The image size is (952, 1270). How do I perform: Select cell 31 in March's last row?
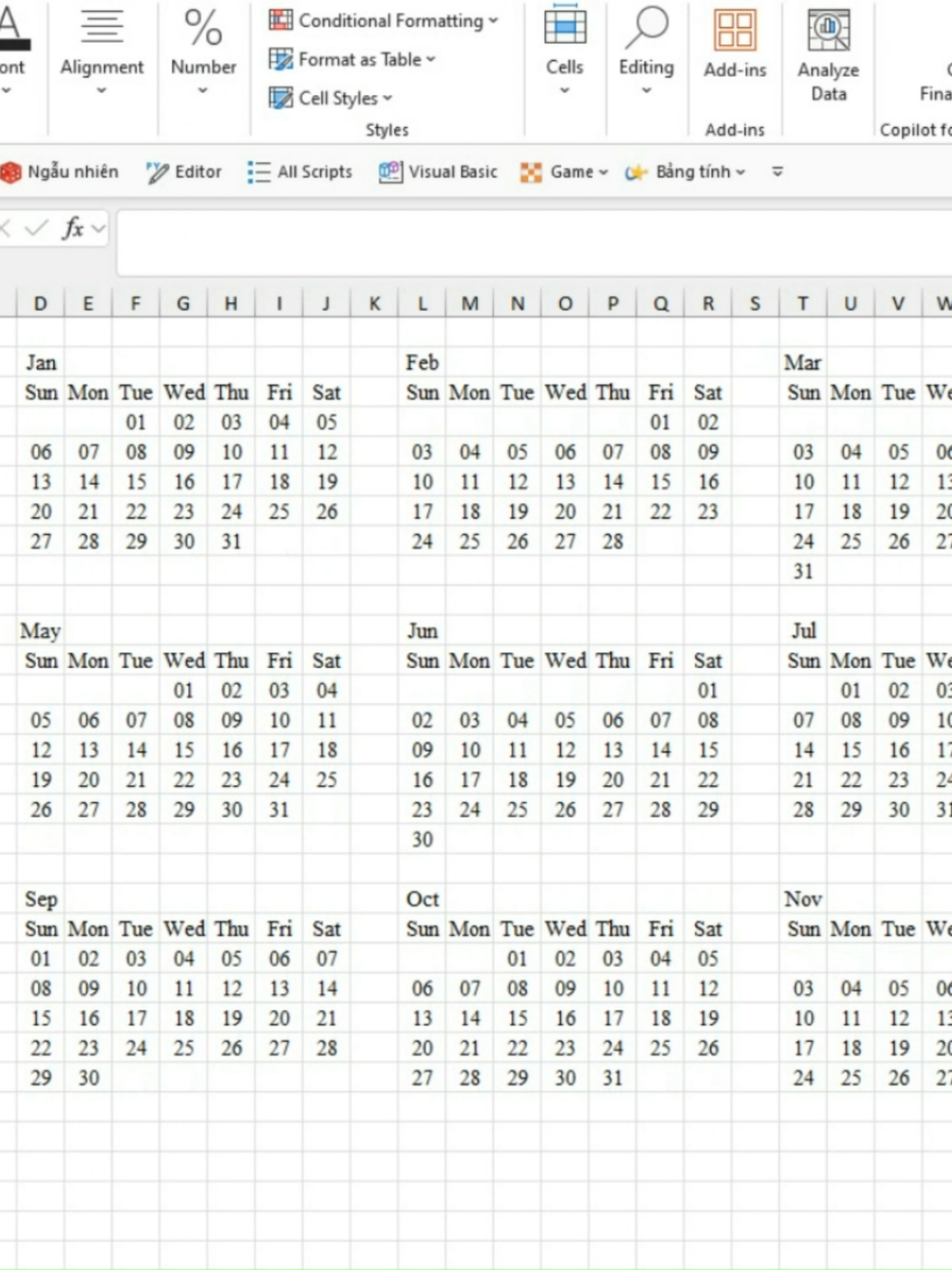[x=803, y=571]
